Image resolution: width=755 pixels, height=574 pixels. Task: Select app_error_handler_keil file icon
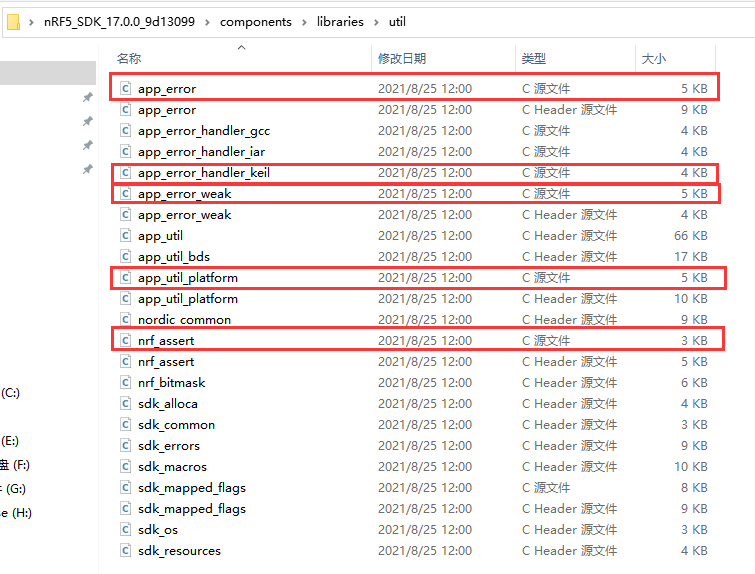pos(125,172)
